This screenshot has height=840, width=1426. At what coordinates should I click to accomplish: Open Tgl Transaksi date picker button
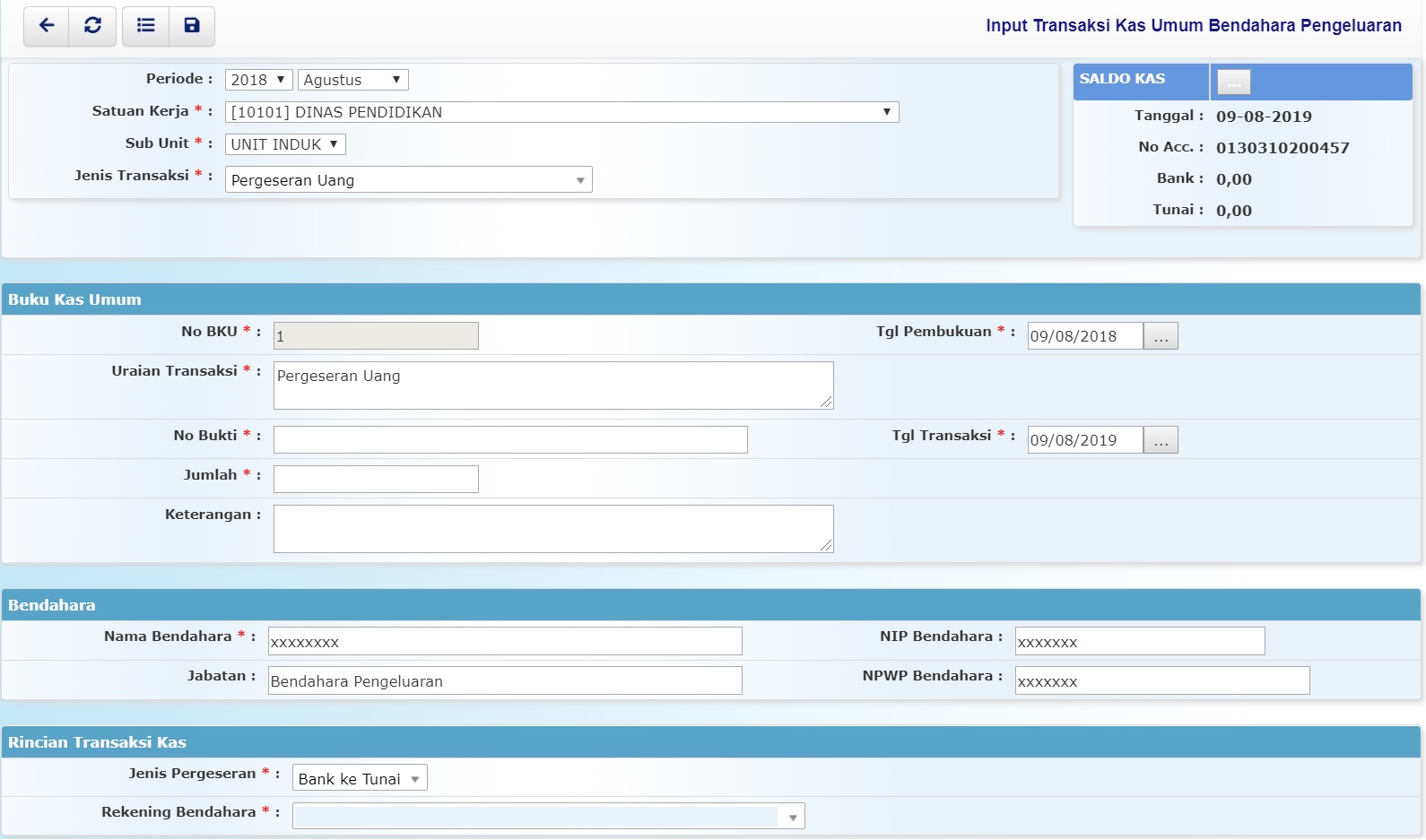pos(1161,440)
